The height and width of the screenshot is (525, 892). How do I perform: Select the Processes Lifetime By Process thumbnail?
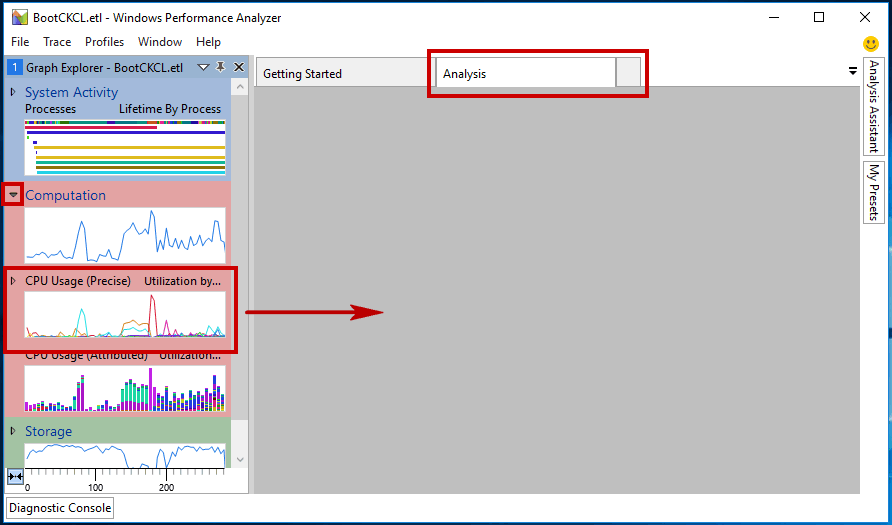(125, 147)
